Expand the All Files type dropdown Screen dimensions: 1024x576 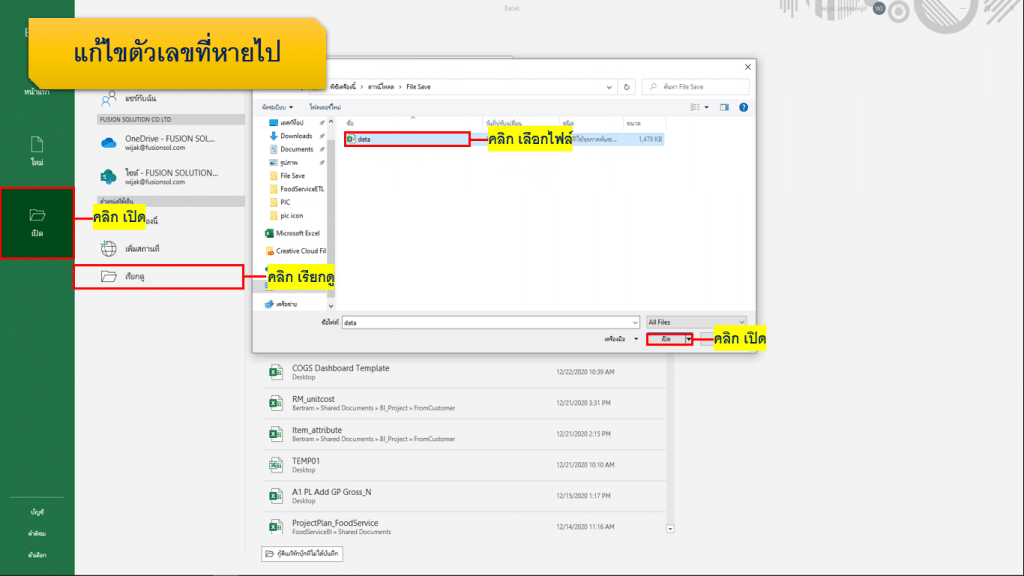pyautogui.click(x=697, y=323)
